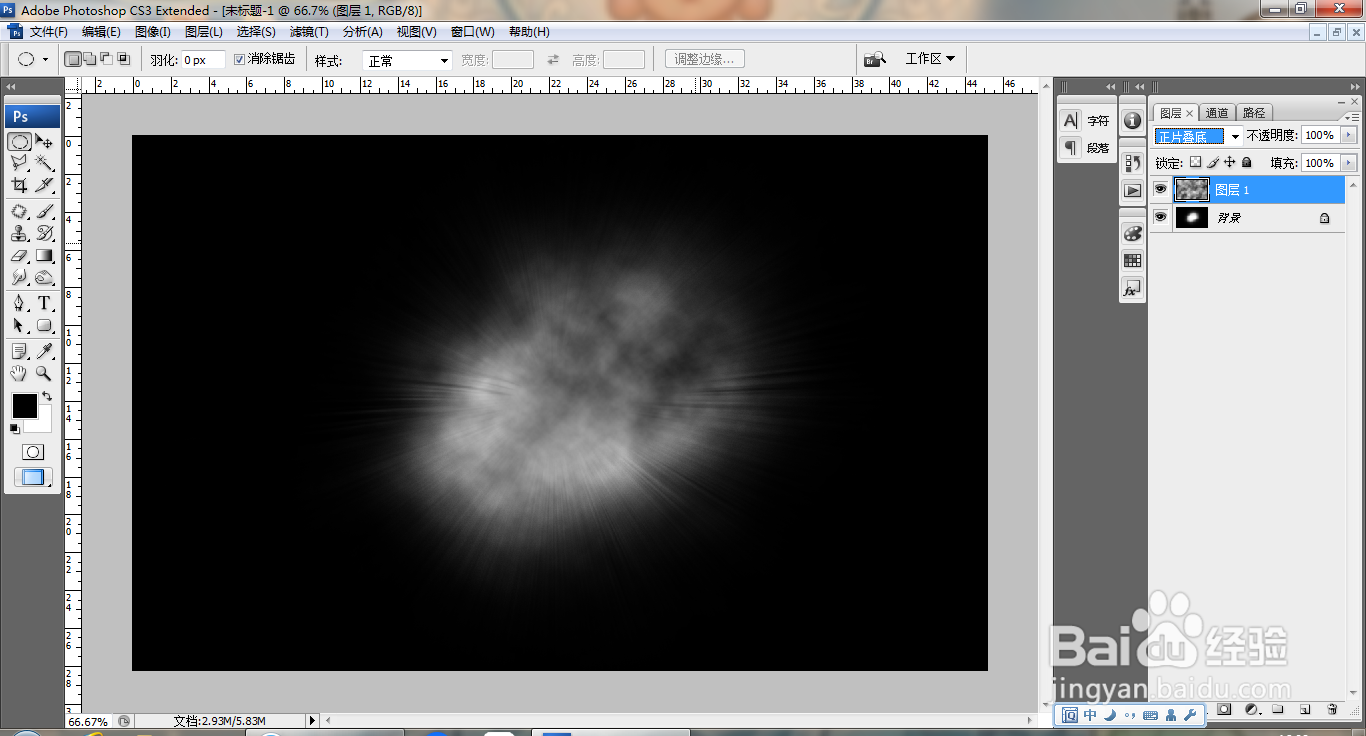Viewport: 1366px width, 736px height.
Task: Select the History Brush tool
Action: [45, 233]
